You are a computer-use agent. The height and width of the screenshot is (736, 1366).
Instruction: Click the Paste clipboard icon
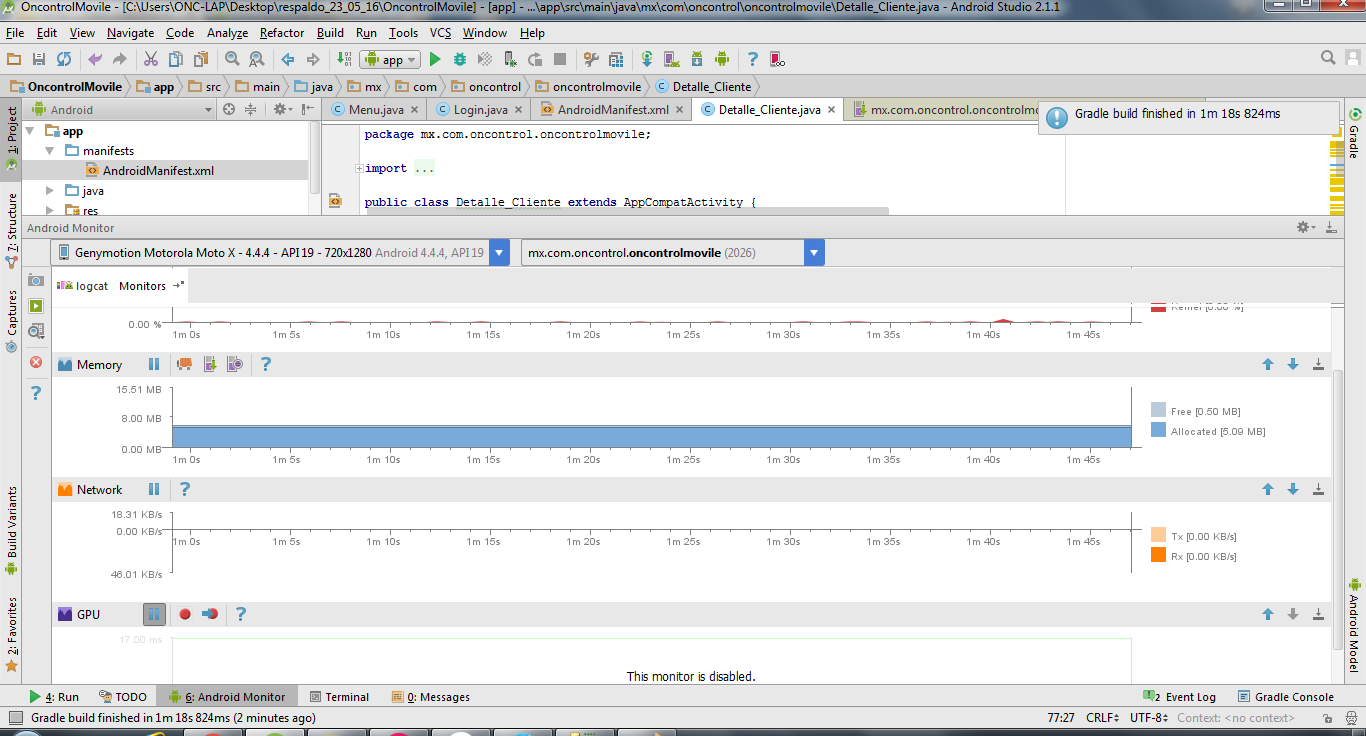coord(201,60)
